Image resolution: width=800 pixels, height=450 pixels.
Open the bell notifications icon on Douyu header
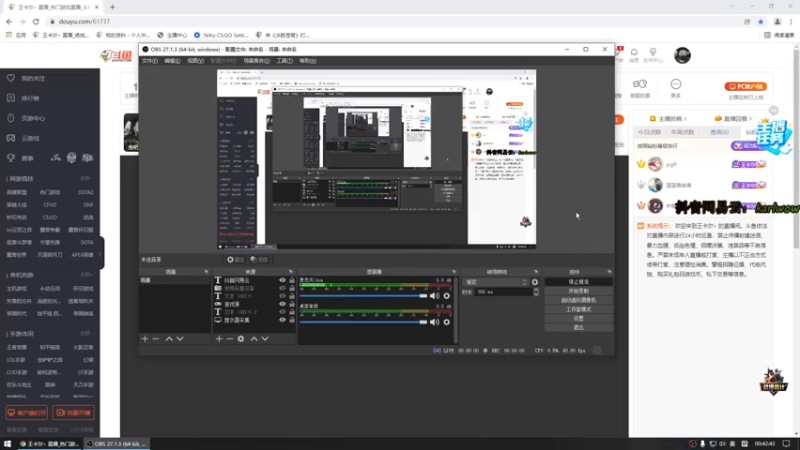point(634,52)
